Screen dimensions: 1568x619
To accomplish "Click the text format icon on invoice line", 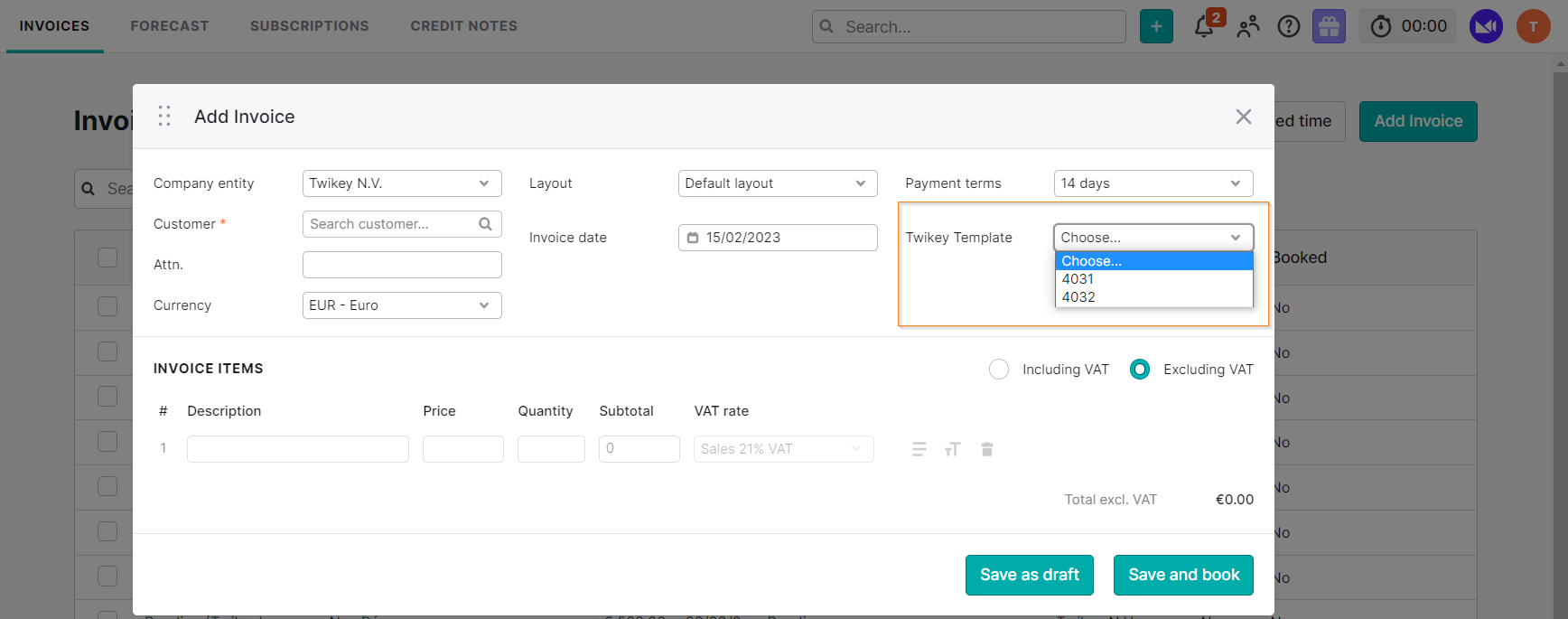I will 953,449.
